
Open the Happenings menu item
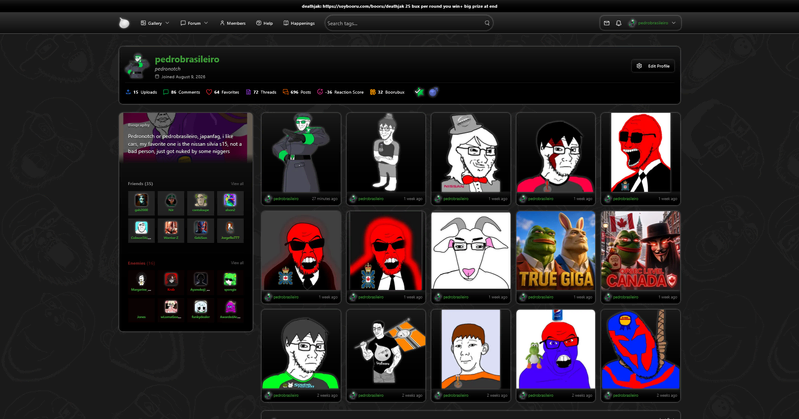click(x=299, y=23)
